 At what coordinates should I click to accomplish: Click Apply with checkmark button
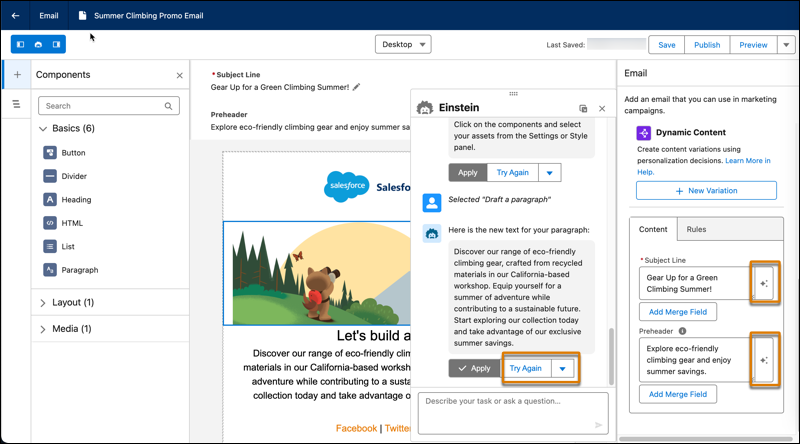tap(474, 368)
